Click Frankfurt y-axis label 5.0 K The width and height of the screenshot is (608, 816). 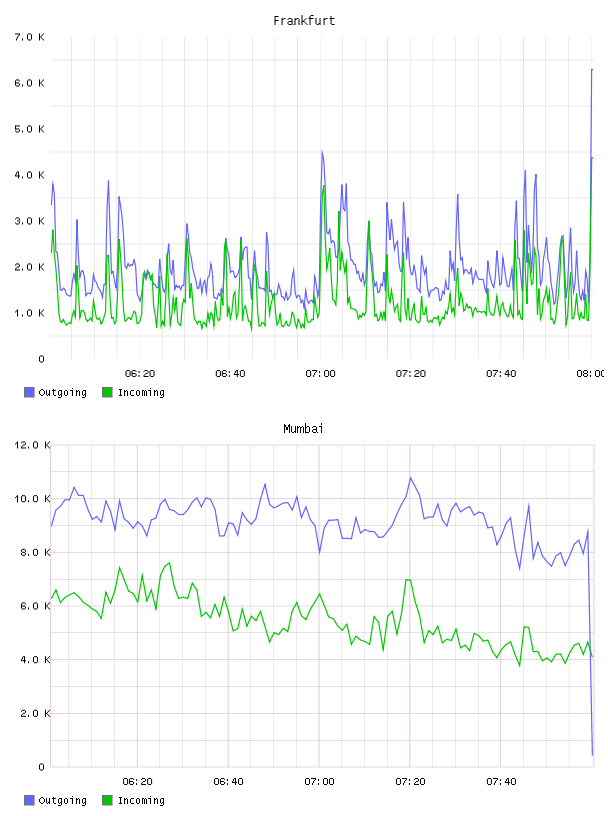tap(30, 129)
